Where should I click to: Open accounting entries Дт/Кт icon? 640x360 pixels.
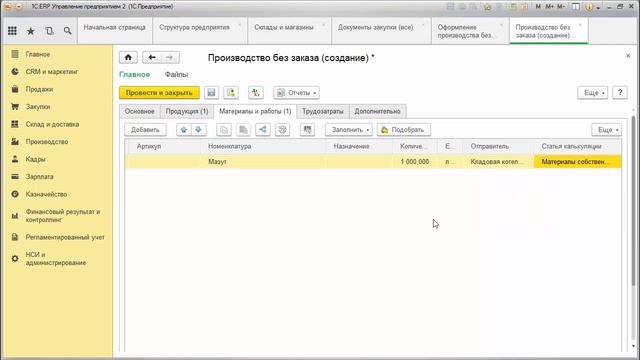point(256,93)
